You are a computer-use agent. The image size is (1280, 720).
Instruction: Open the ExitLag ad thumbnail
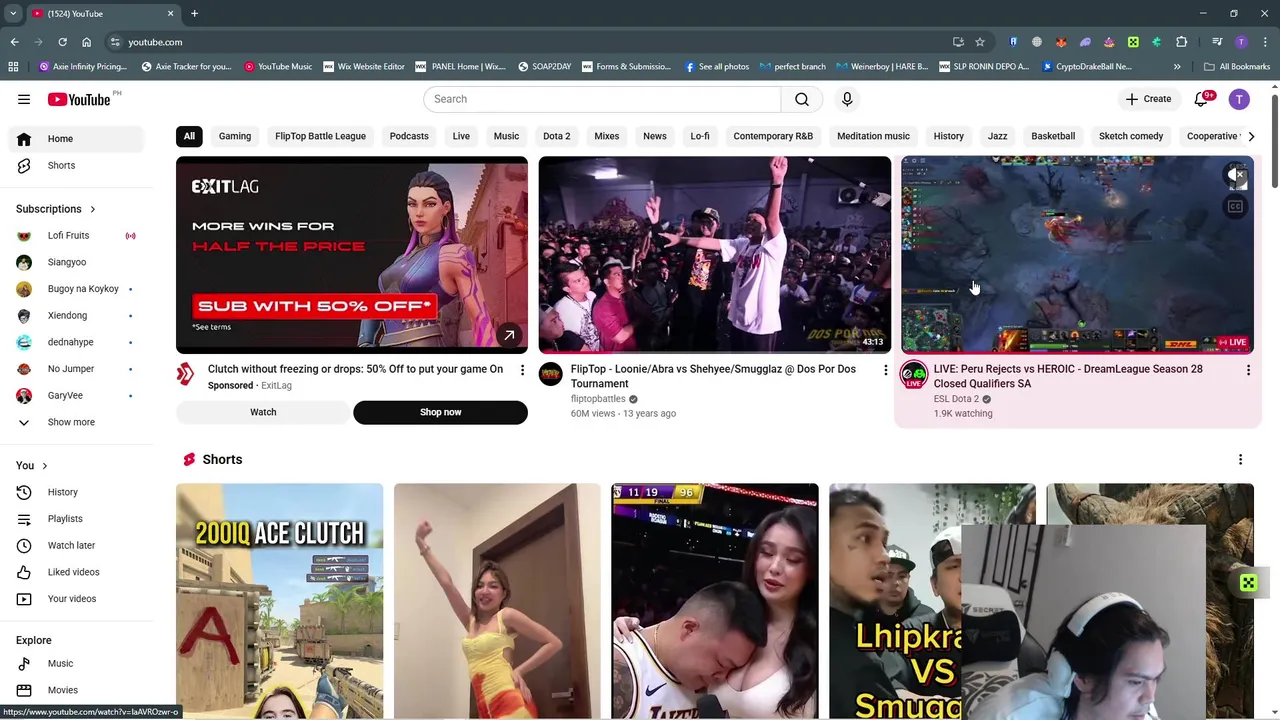[x=352, y=255]
